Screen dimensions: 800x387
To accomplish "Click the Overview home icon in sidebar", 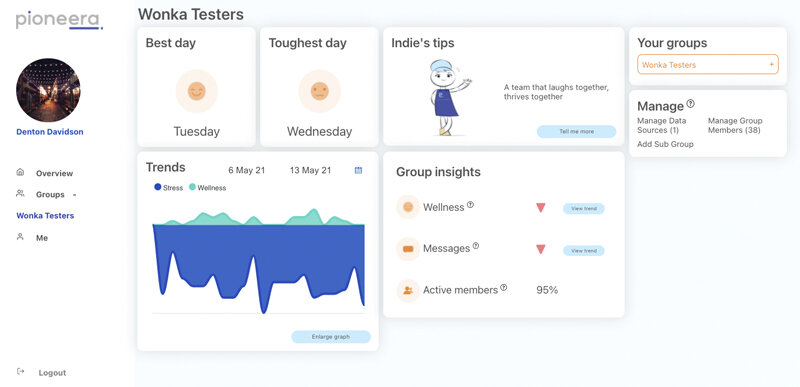I will (20, 172).
